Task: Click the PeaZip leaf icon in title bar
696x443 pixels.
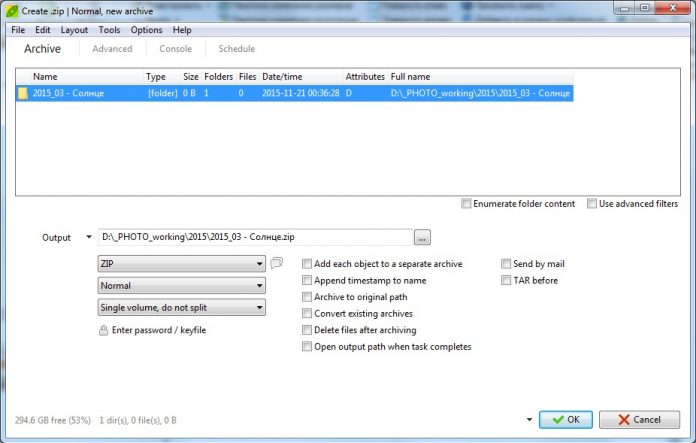Action: 9,9
